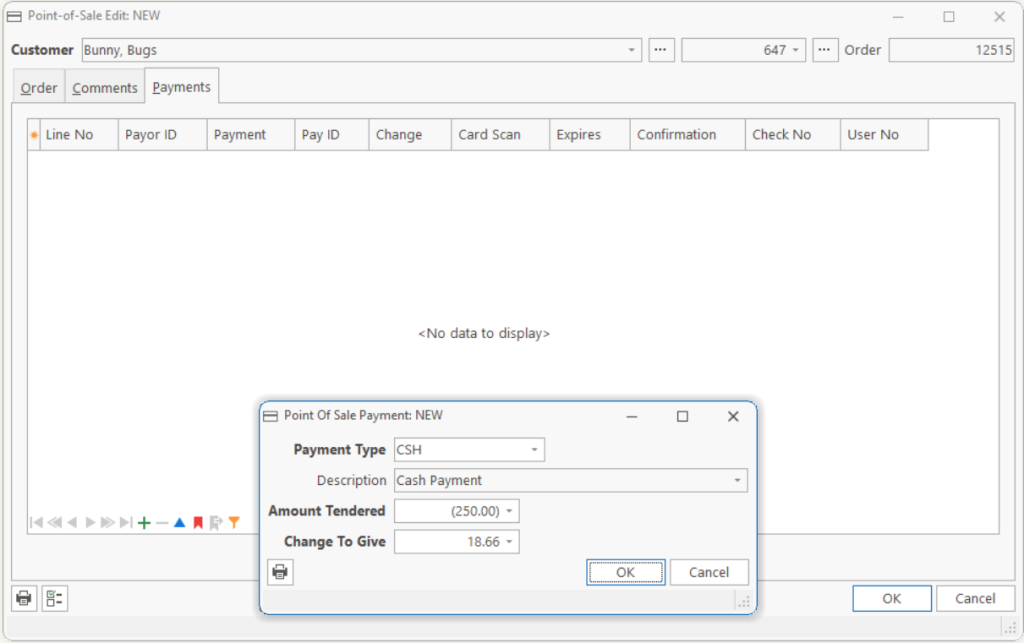The height and width of the screenshot is (643, 1024).
Task: Click the Order number input field
Action: [951, 50]
